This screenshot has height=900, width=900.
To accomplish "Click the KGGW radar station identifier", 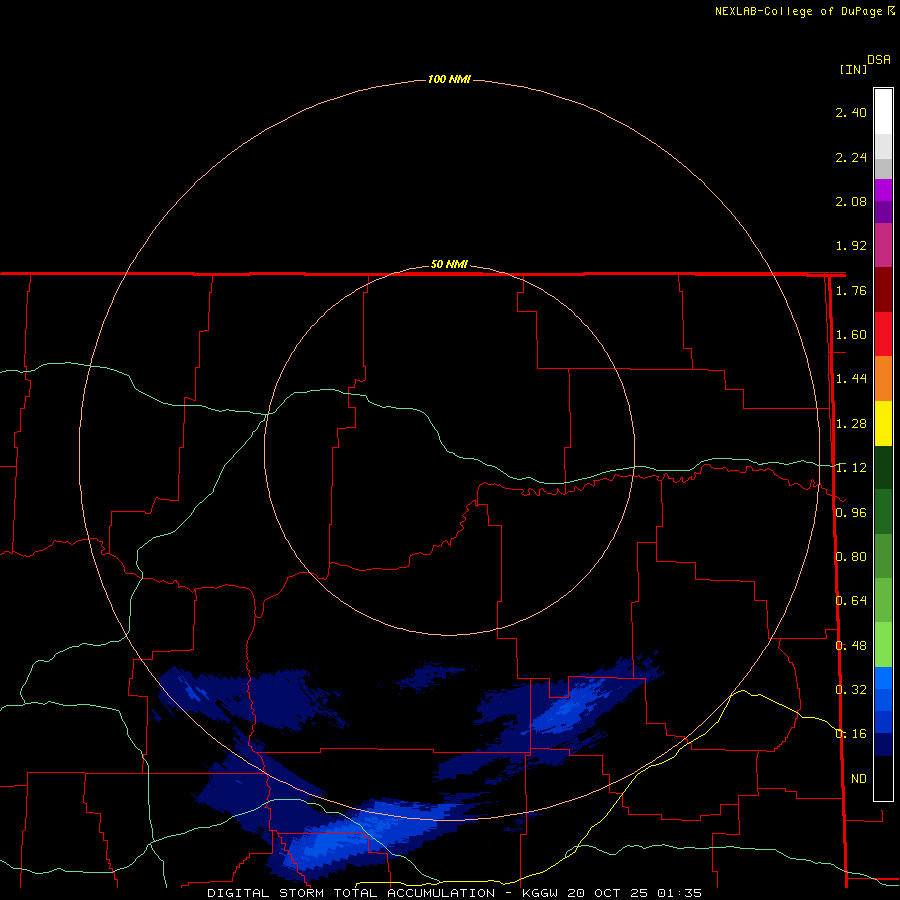I will tap(540, 893).
